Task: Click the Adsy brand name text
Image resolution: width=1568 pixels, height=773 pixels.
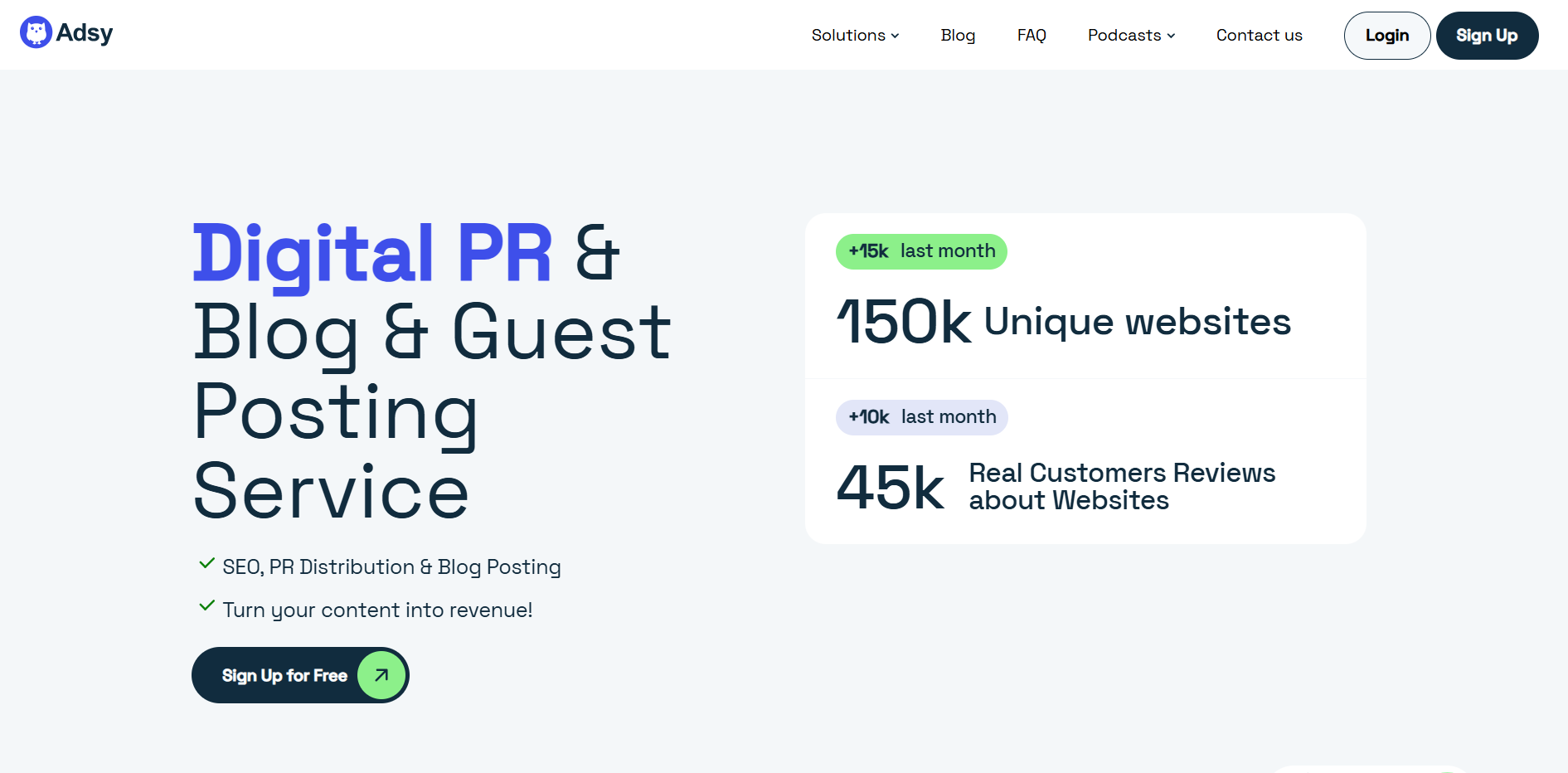Action: [85, 33]
